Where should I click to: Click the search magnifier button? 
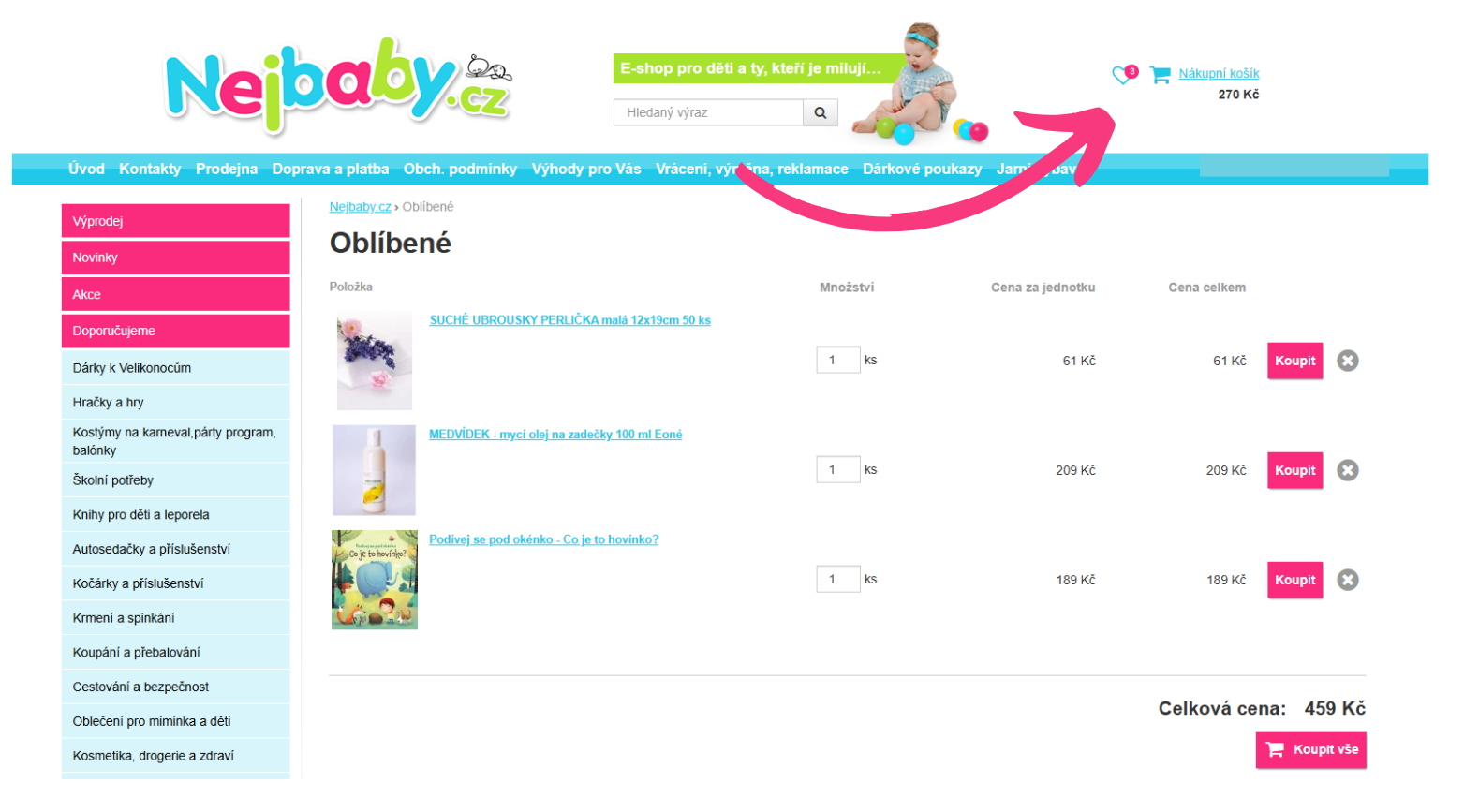pos(820,112)
